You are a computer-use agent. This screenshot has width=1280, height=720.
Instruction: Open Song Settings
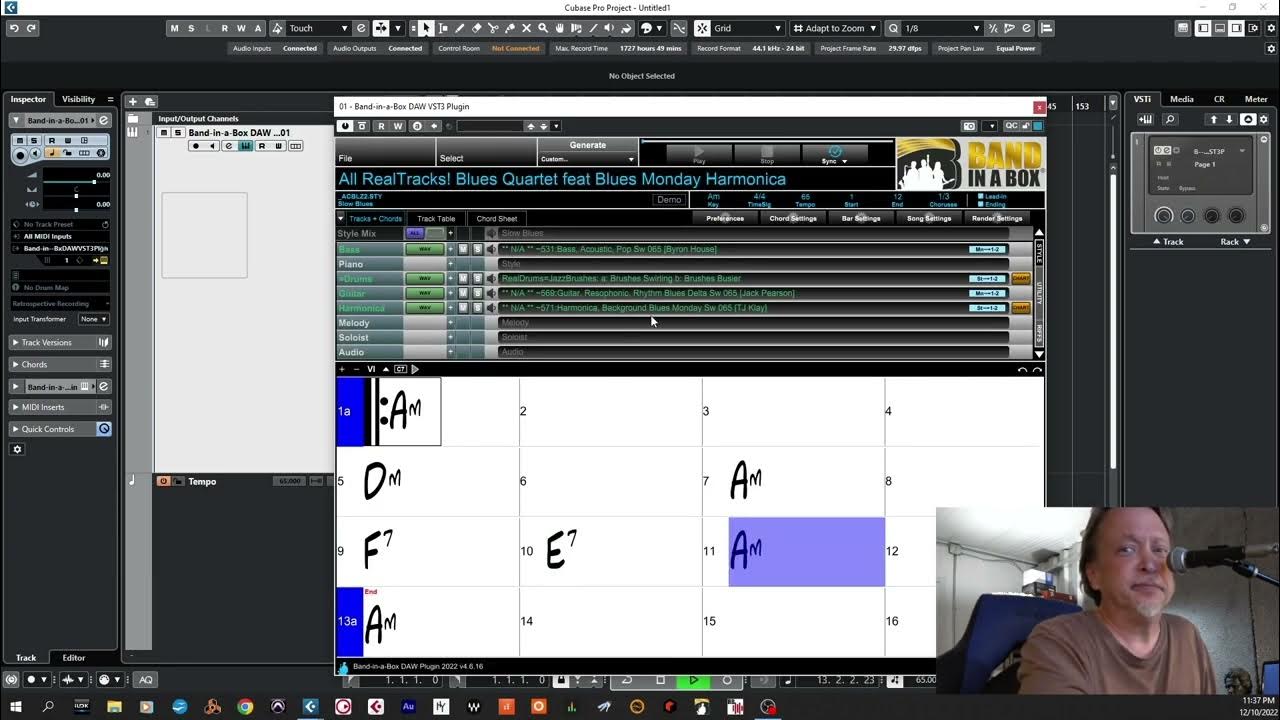tap(929, 218)
